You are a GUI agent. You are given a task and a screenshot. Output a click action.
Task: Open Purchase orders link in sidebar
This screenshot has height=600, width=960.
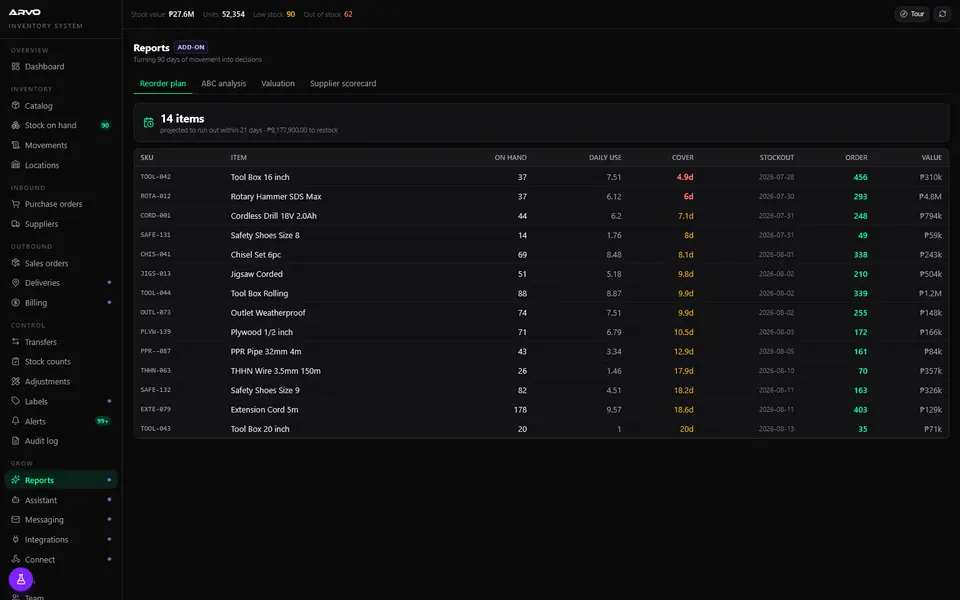(x=61, y=204)
